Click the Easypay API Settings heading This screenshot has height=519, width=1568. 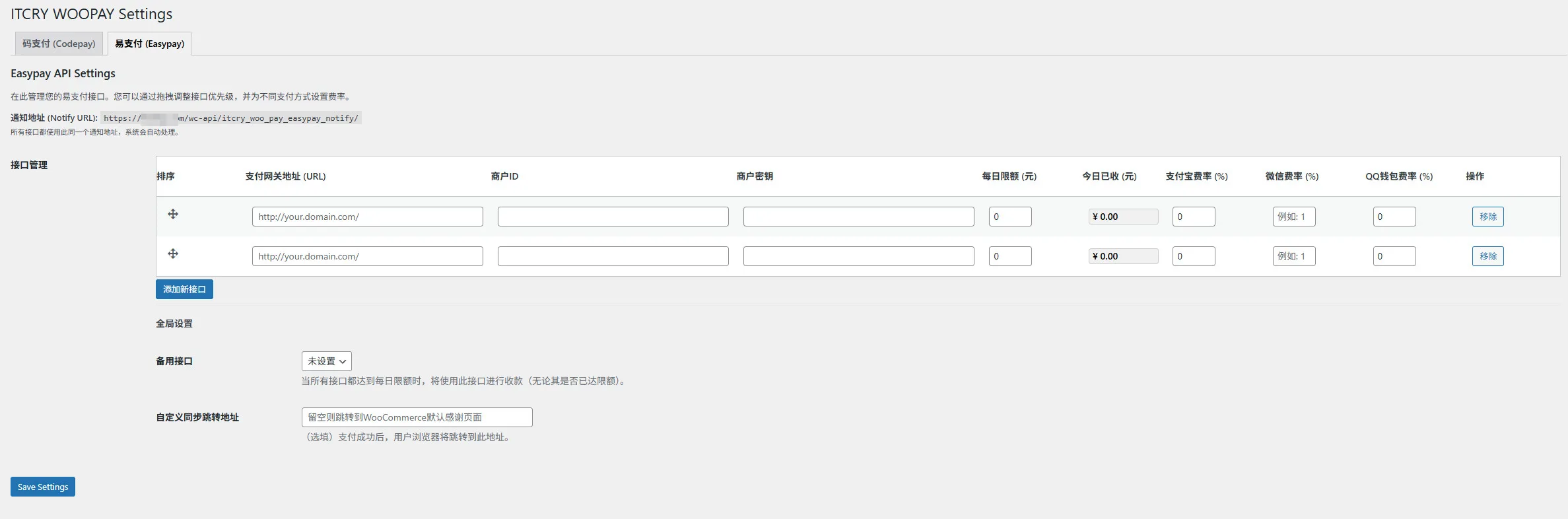(x=63, y=73)
